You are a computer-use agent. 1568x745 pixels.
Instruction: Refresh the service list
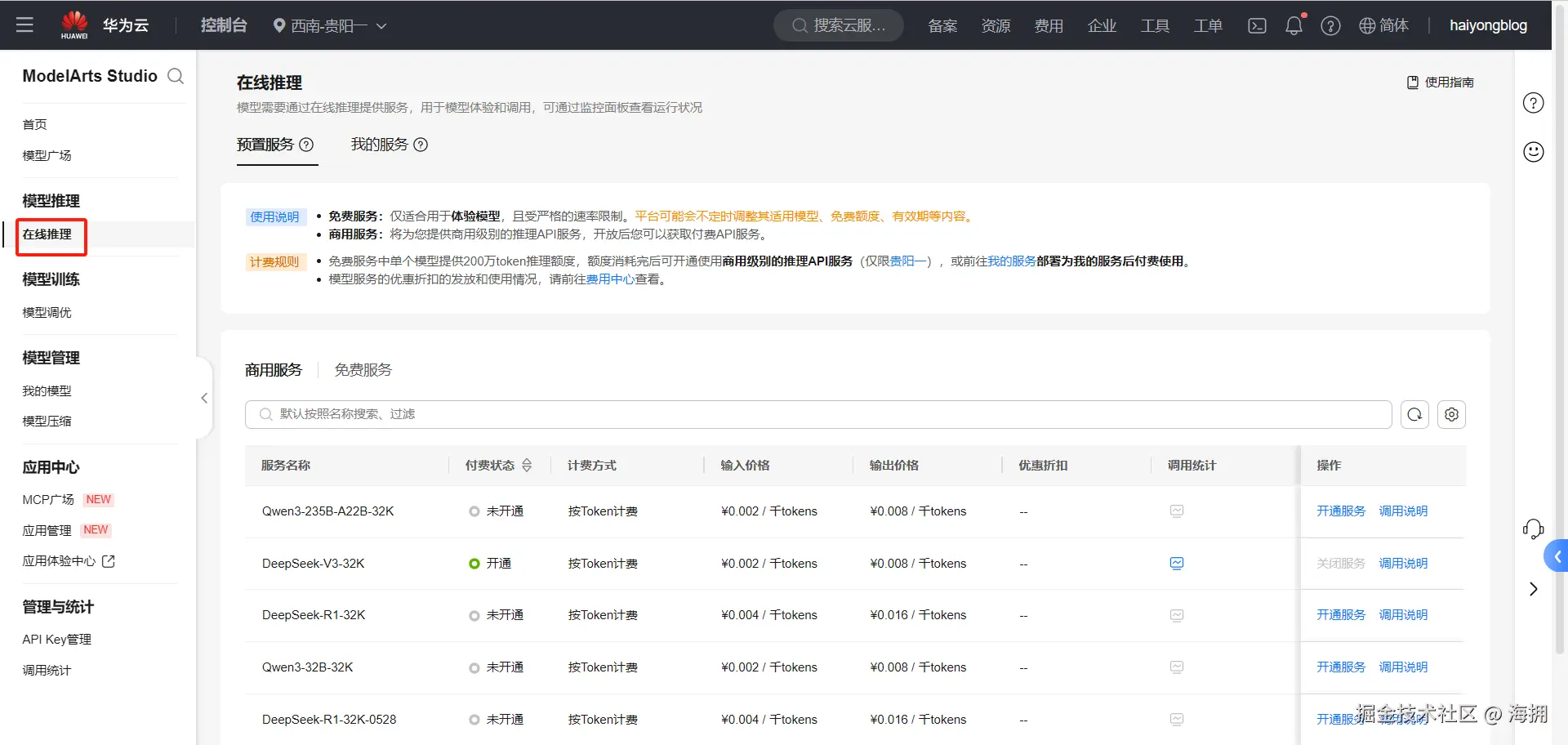[1414, 414]
